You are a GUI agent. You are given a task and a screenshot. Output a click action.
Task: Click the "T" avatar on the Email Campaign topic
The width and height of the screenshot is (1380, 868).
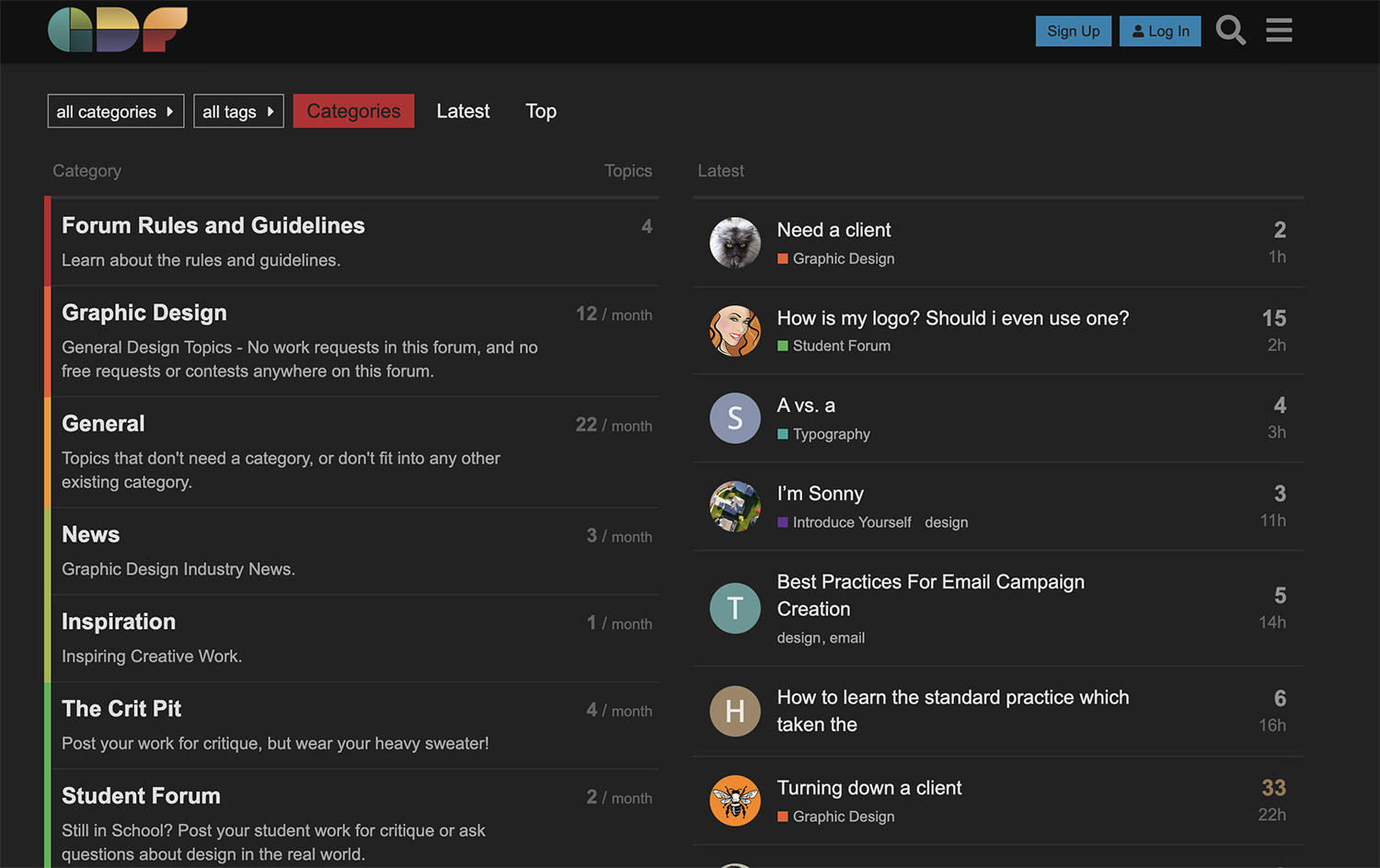click(735, 608)
